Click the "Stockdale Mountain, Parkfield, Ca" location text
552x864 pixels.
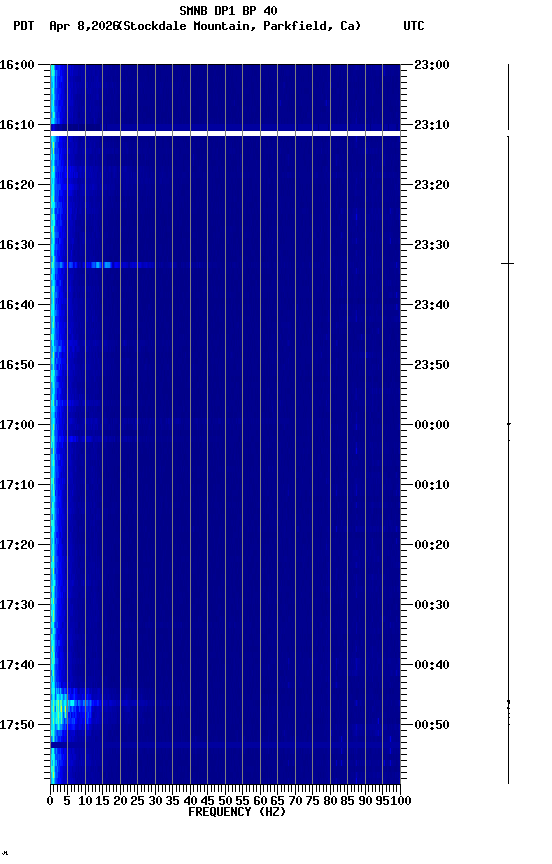click(x=240, y=26)
